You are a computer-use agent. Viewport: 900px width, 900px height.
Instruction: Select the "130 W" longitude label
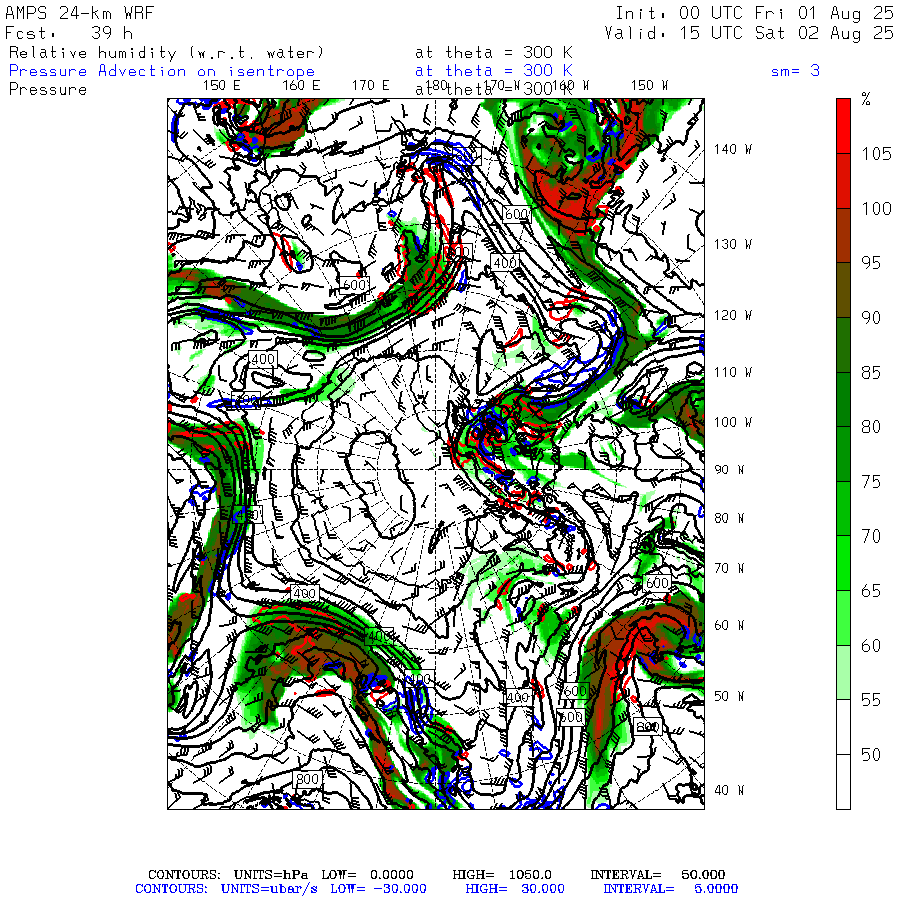(x=733, y=244)
